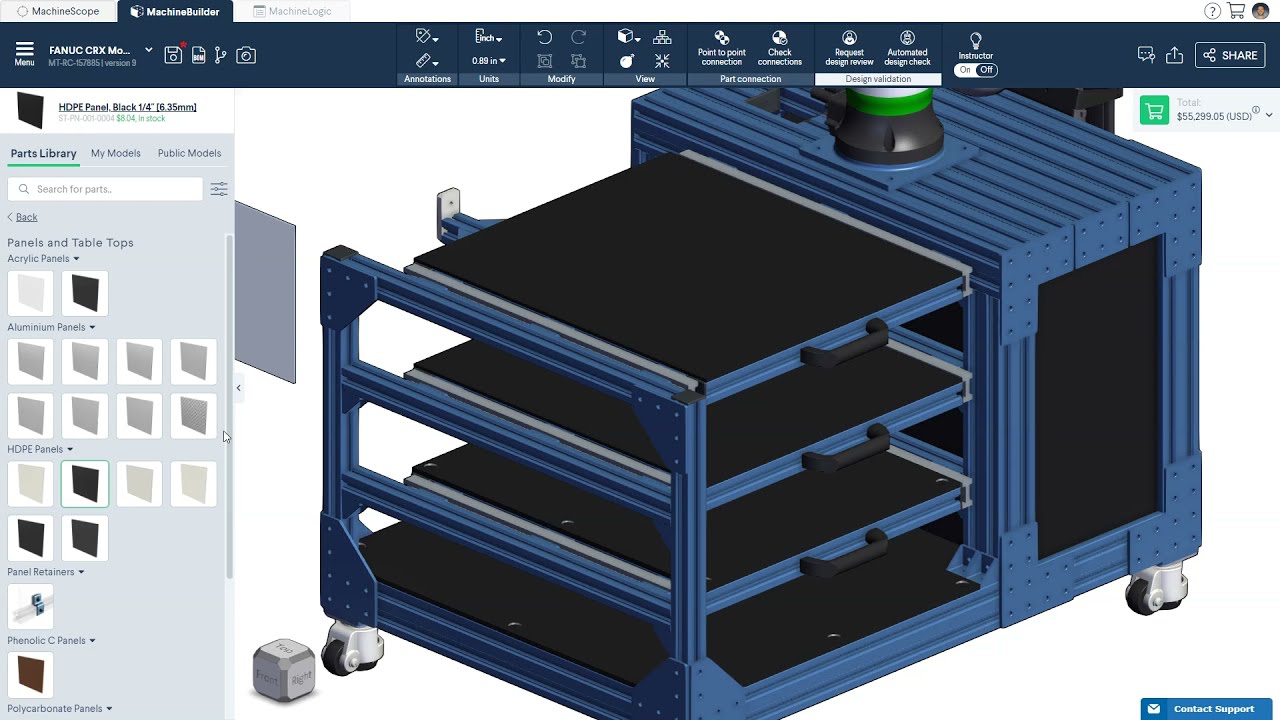
Task: Open the parts filter settings icon
Action: click(x=219, y=189)
